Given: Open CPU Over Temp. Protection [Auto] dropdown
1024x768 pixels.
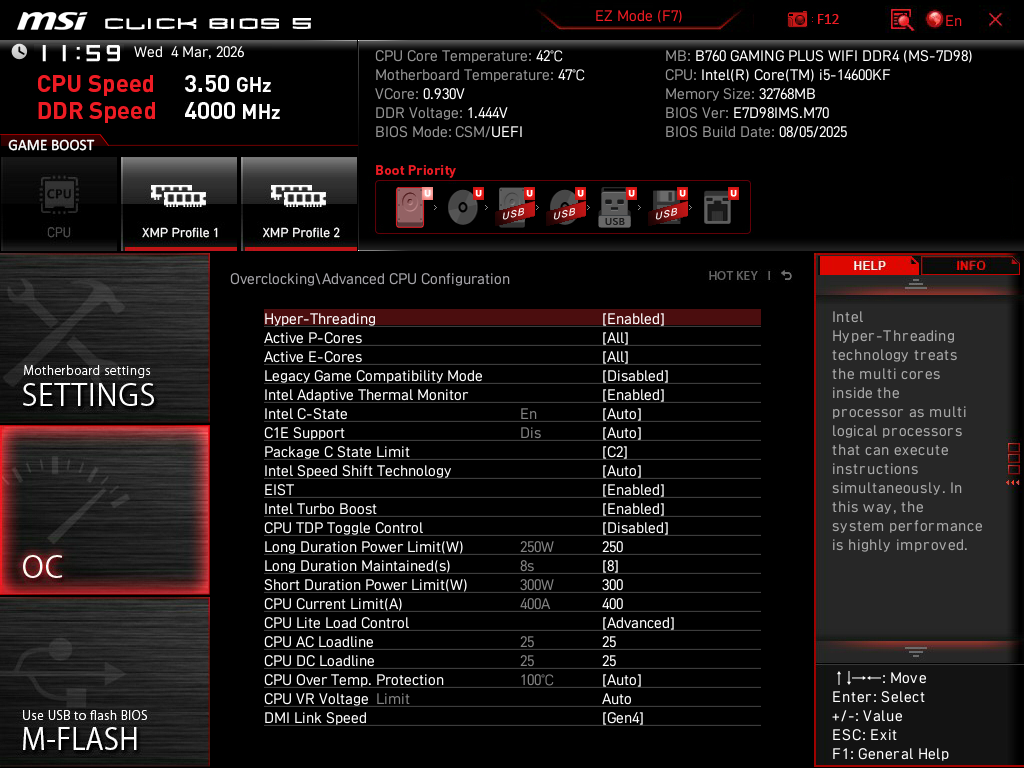Looking at the screenshot, I should click(622, 679).
